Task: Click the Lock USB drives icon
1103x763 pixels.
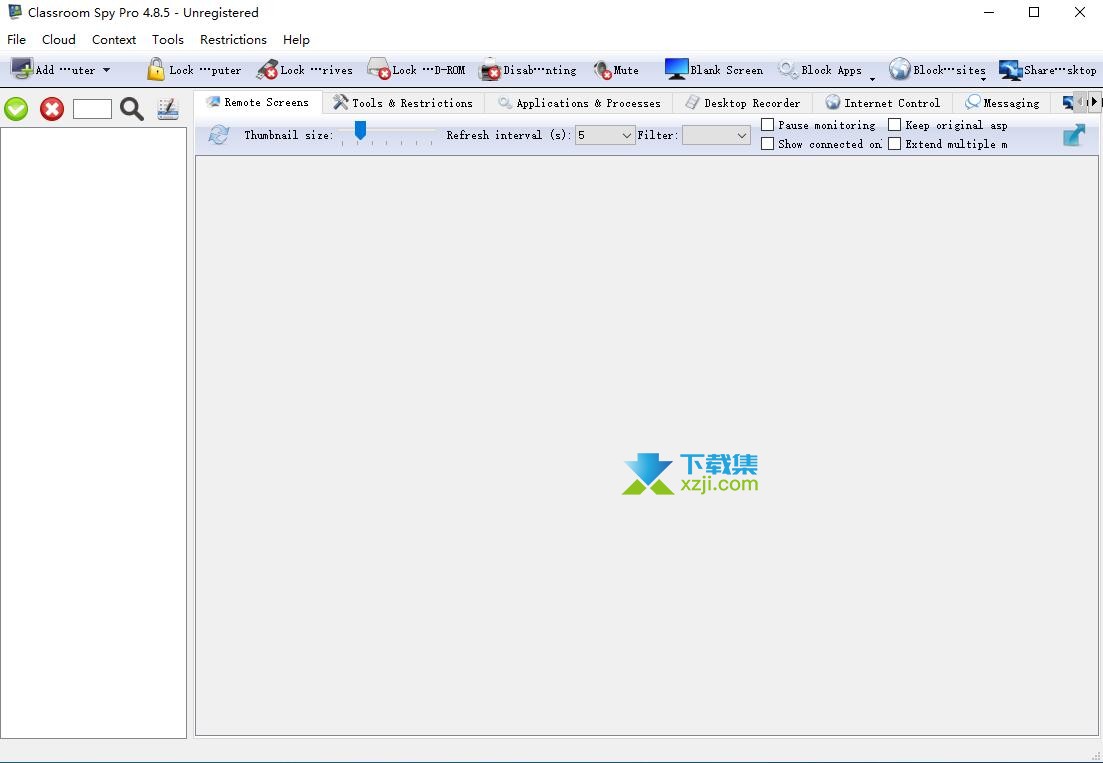Action: 267,69
